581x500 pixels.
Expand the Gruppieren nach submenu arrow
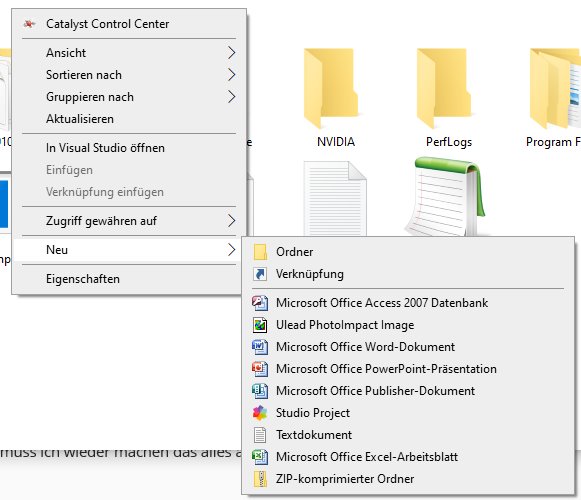click(232, 97)
